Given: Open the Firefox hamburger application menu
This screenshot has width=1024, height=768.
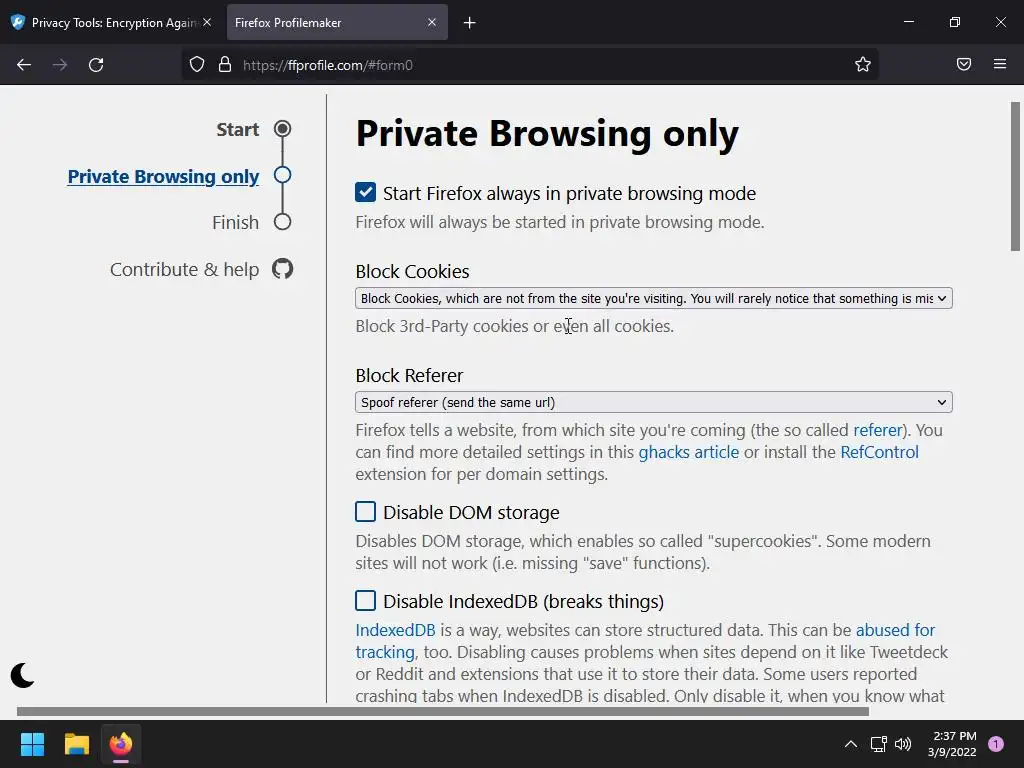Looking at the screenshot, I should click(1000, 64).
